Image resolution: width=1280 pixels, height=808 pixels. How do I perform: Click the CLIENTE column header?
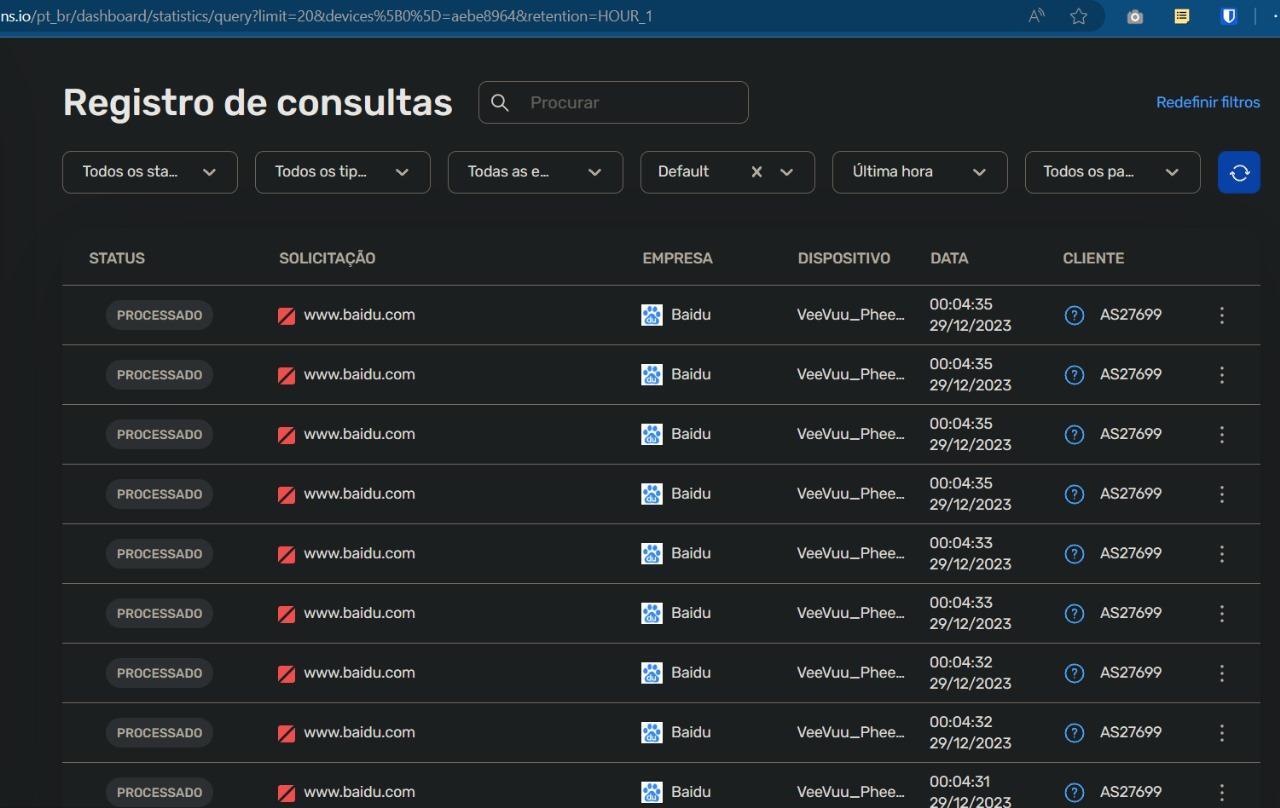coord(1093,258)
